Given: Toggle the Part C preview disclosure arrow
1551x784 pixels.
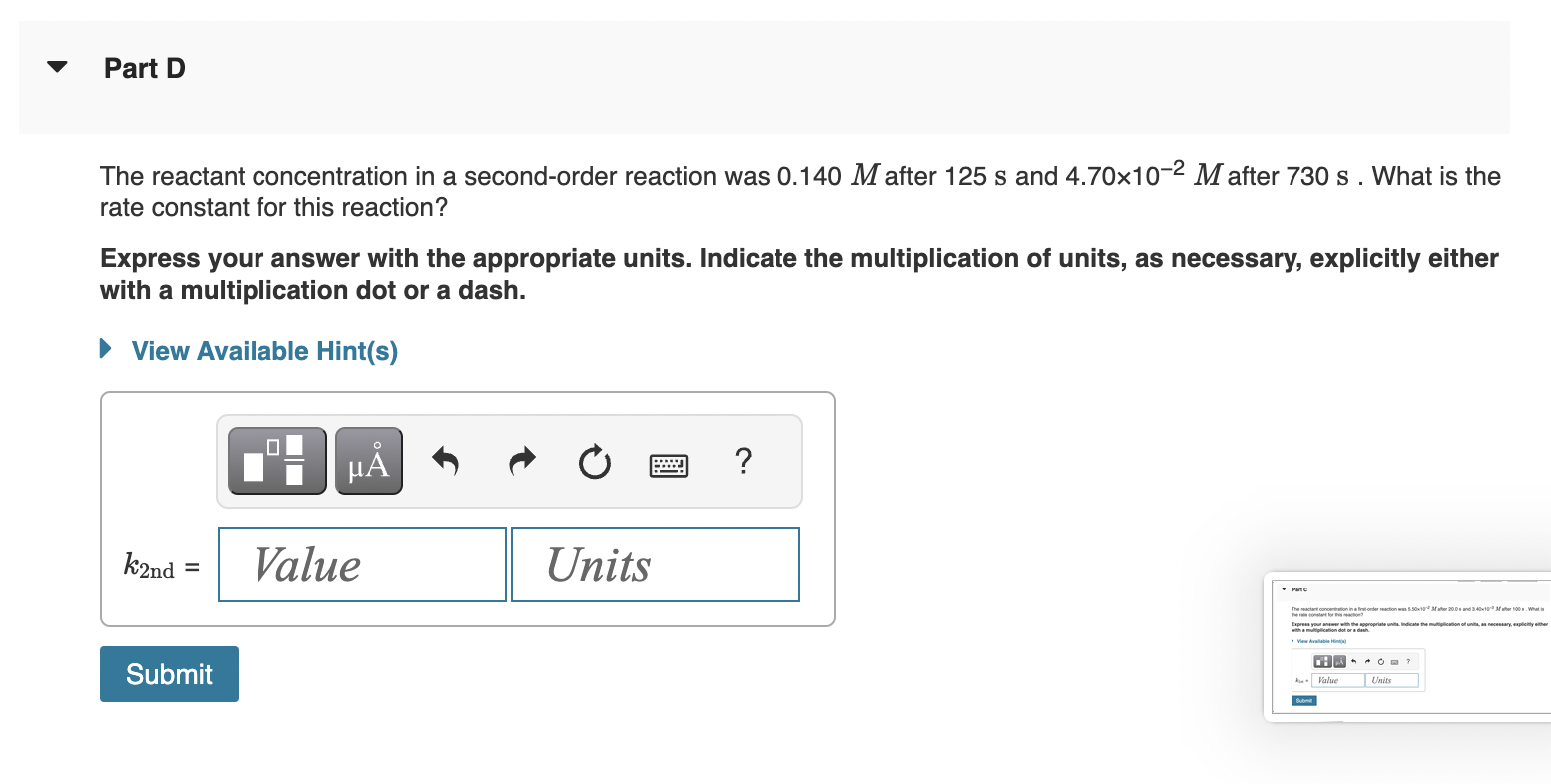Looking at the screenshot, I should 1284,588.
